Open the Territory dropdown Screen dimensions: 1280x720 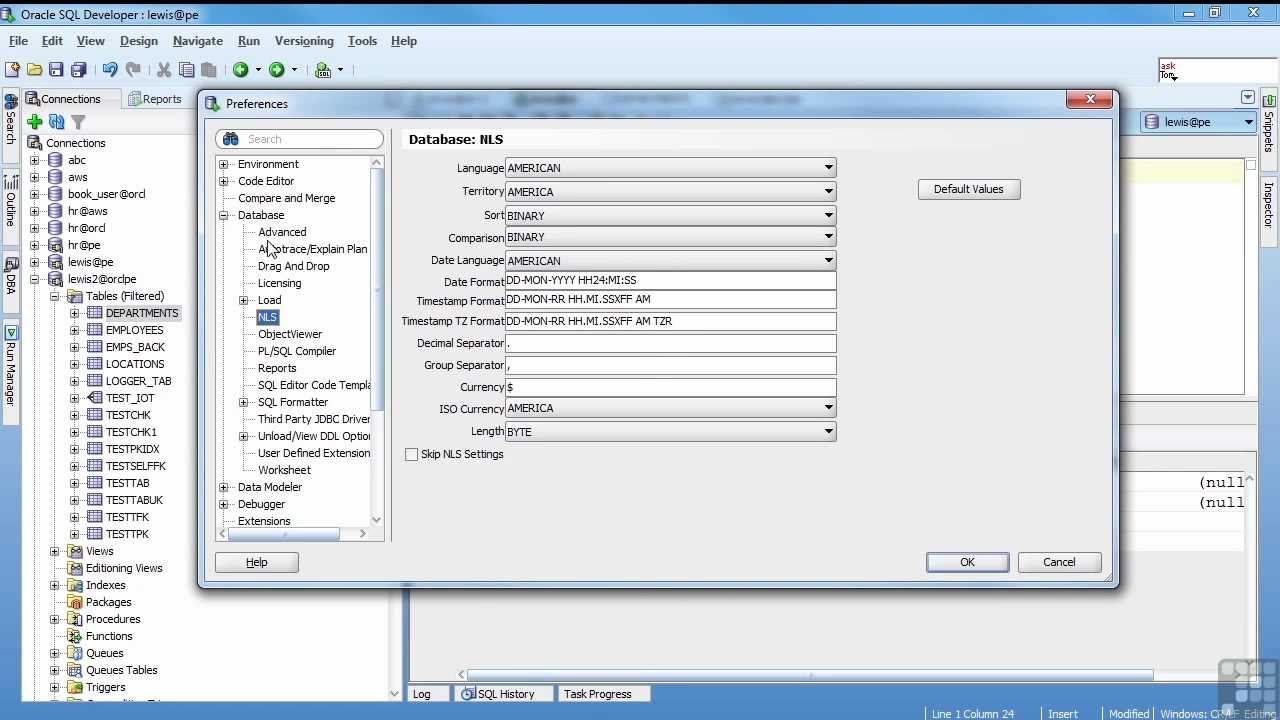pos(828,191)
